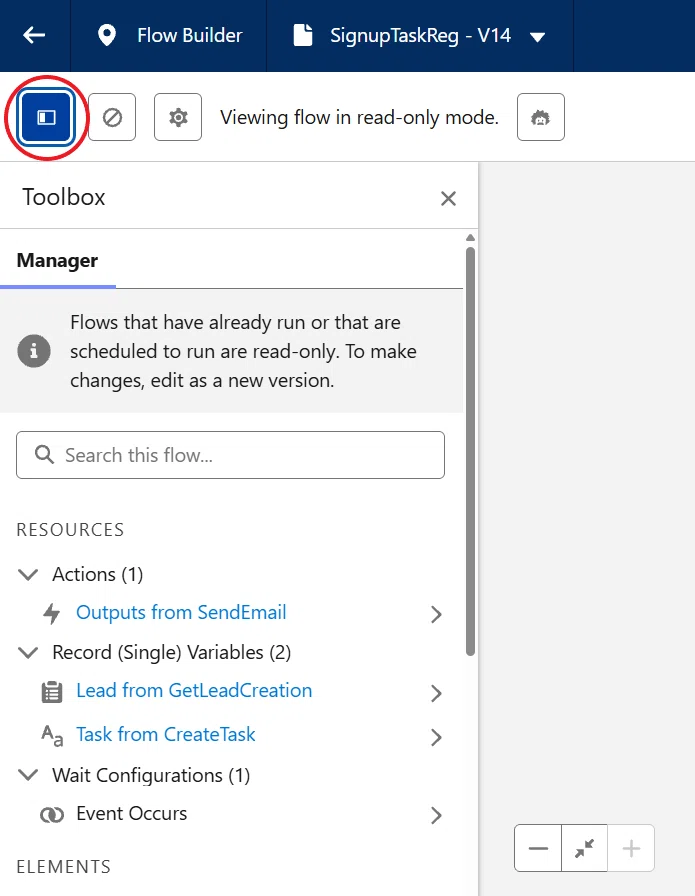
Task: Open Task from CreateTask resource
Action: click(x=166, y=735)
